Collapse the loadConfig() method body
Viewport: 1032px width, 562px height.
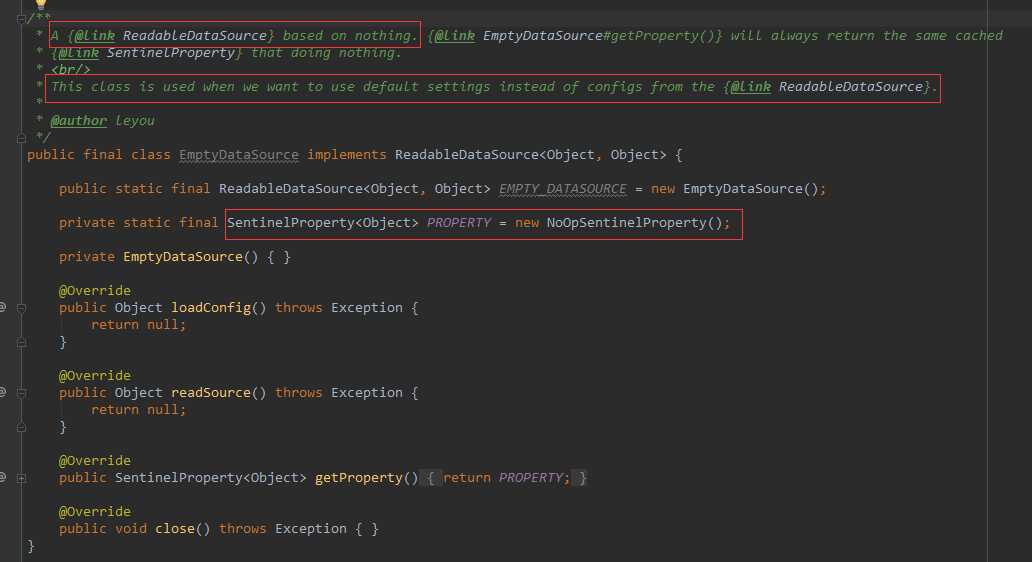[x=21, y=308]
